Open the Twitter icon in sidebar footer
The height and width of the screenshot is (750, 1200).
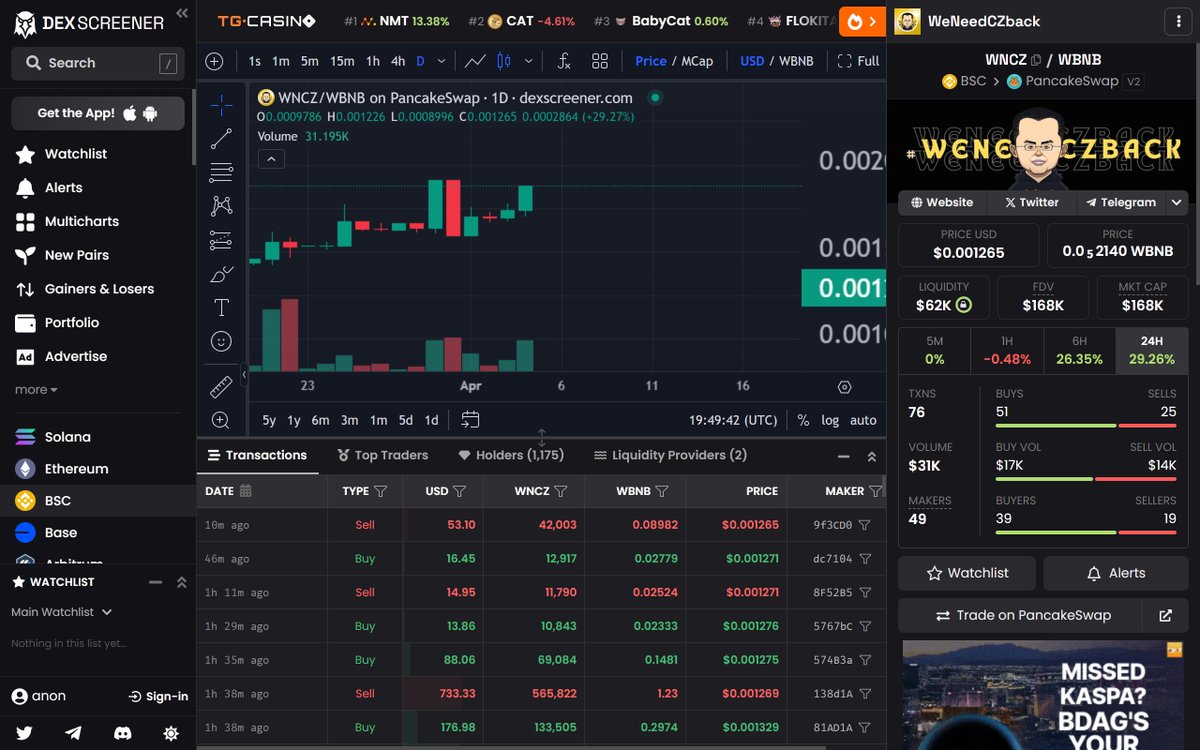25,733
